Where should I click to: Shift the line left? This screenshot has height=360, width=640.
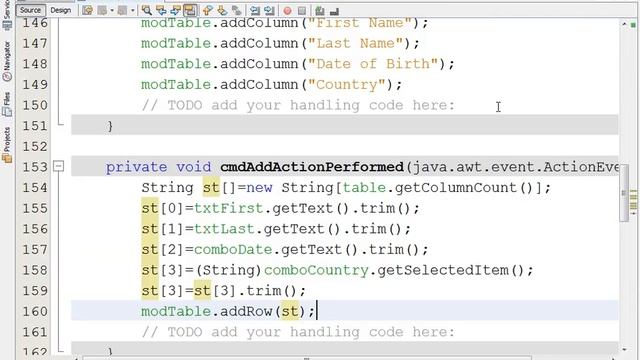(255, 11)
